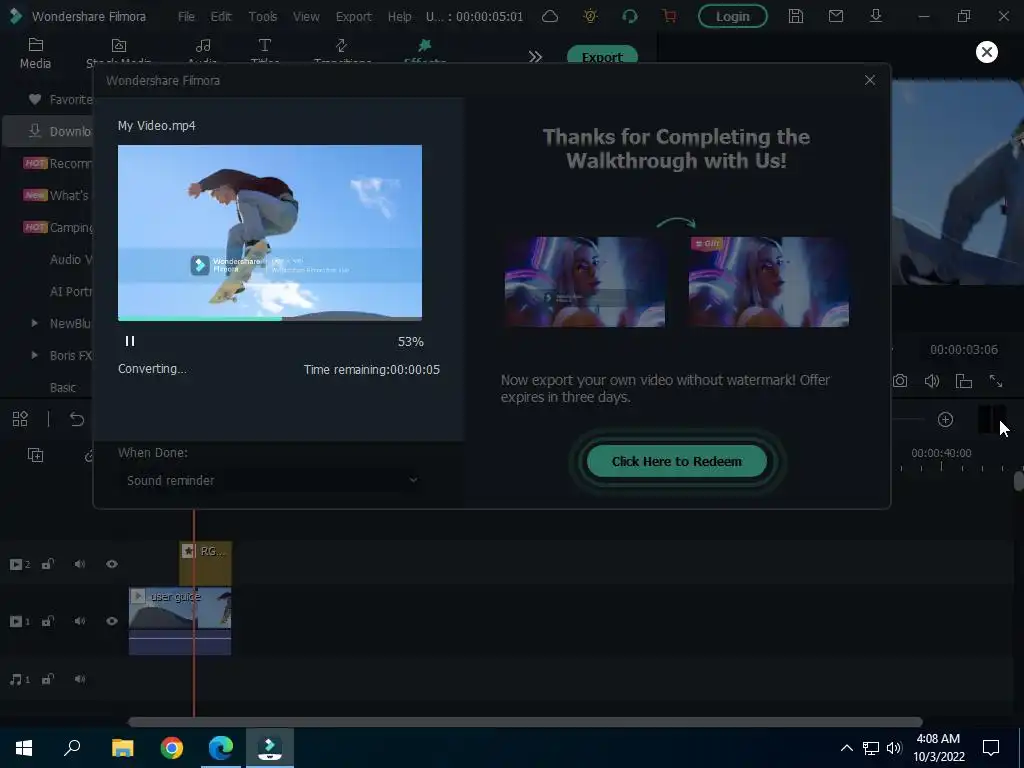Select the RG effect clip on track 2
1024x768 pixels.
(206, 564)
